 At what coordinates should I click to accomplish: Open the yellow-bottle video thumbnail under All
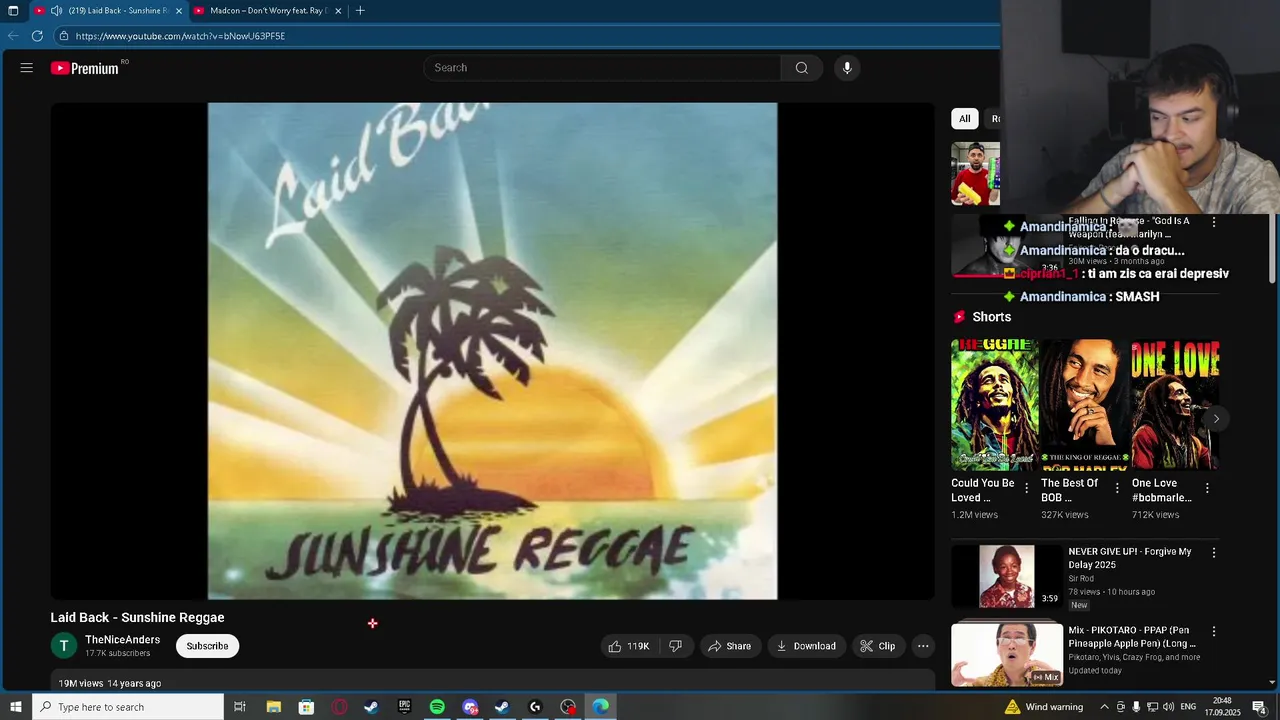tap(975, 174)
